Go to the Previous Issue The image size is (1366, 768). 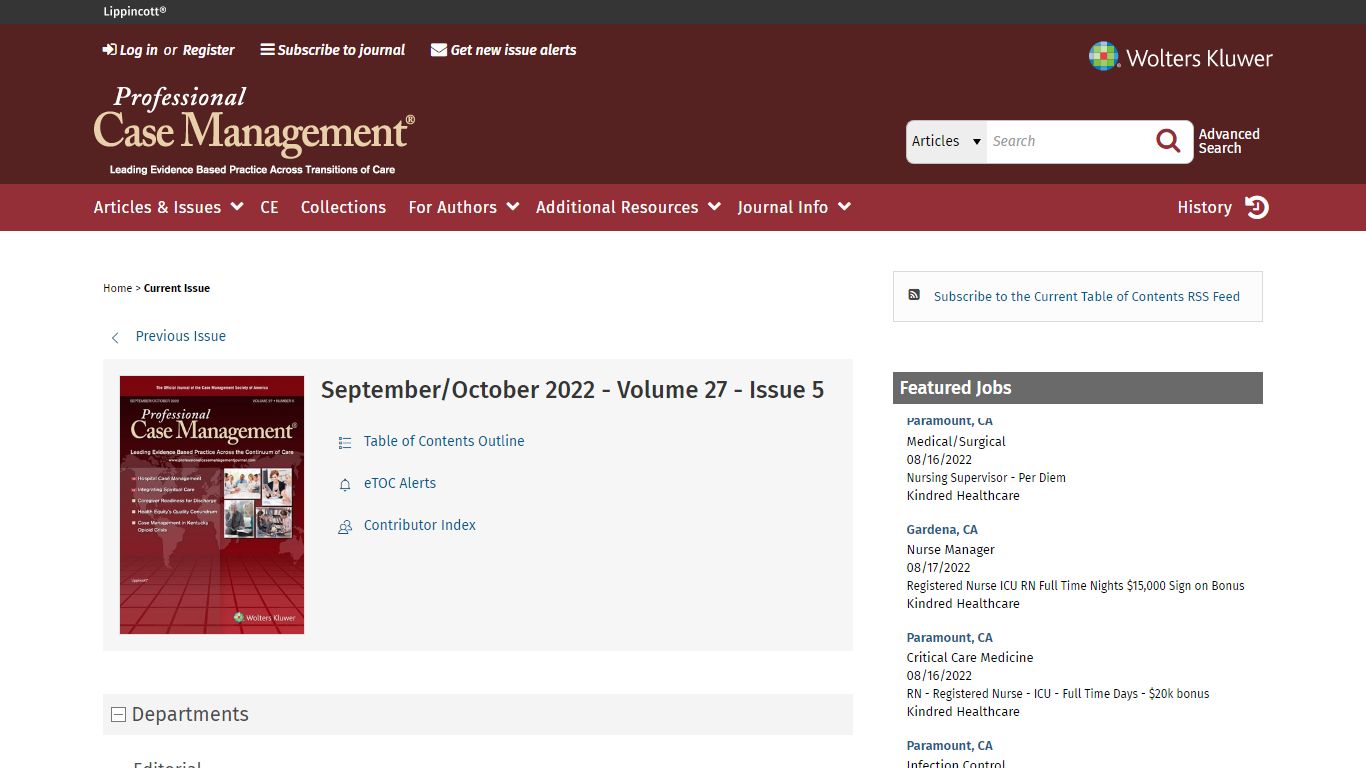tap(181, 336)
